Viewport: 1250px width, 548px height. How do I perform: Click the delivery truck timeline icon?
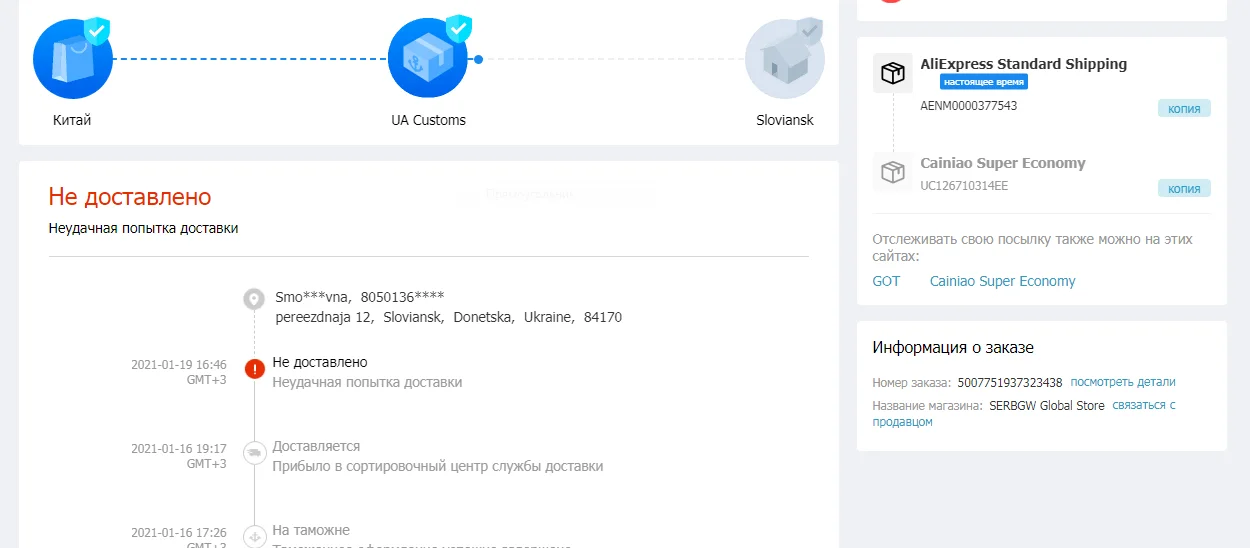click(x=254, y=453)
